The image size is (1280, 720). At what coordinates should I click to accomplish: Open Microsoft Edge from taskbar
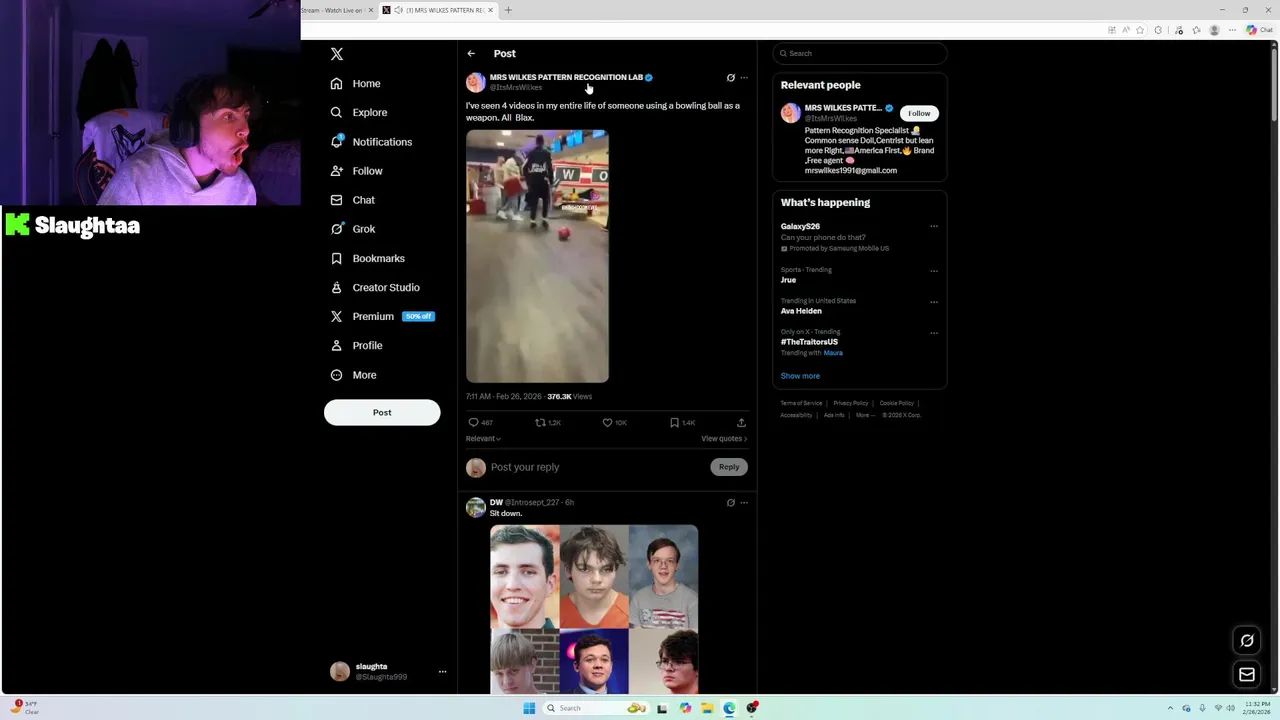pyautogui.click(x=729, y=708)
